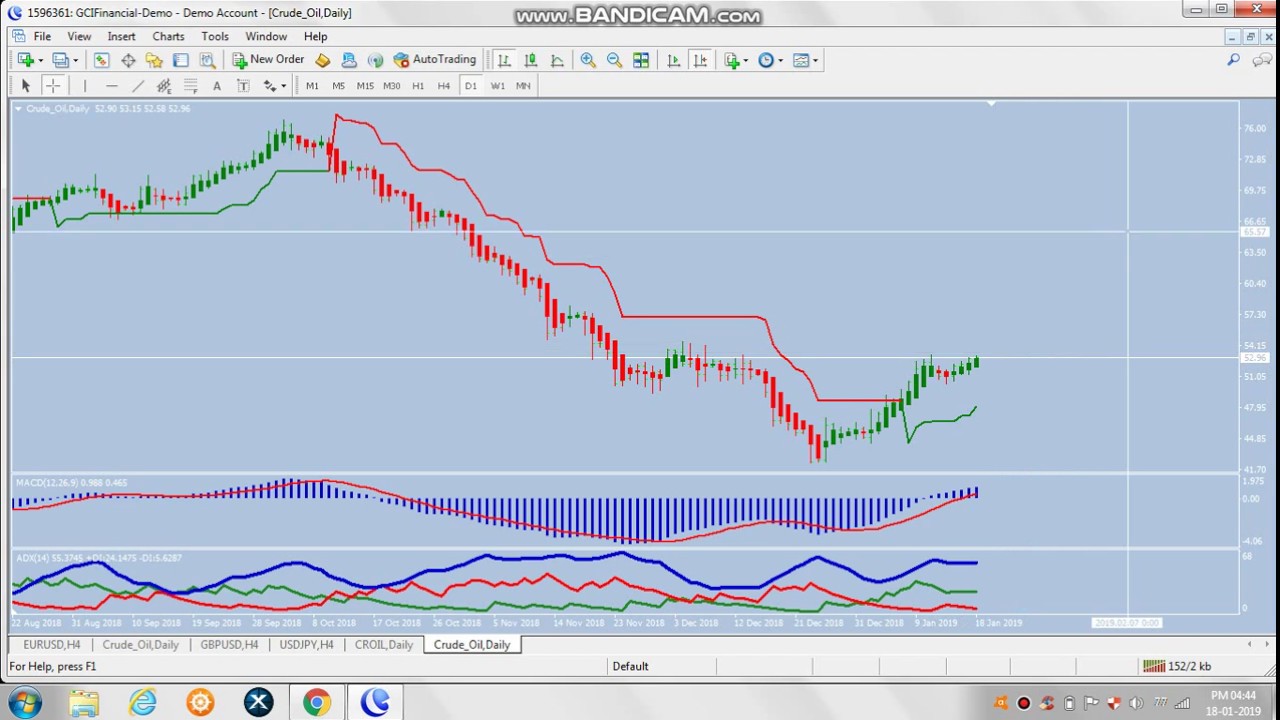Zoom out the chart
The width and height of the screenshot is (1280, 720).
[614, 60]
